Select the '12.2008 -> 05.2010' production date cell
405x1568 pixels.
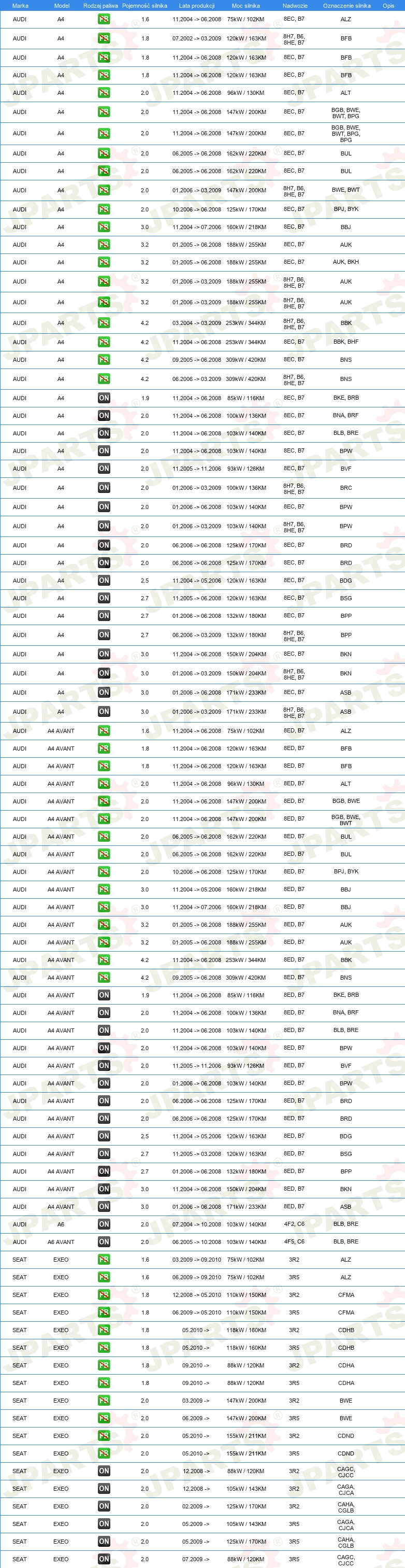point(196,1295)
